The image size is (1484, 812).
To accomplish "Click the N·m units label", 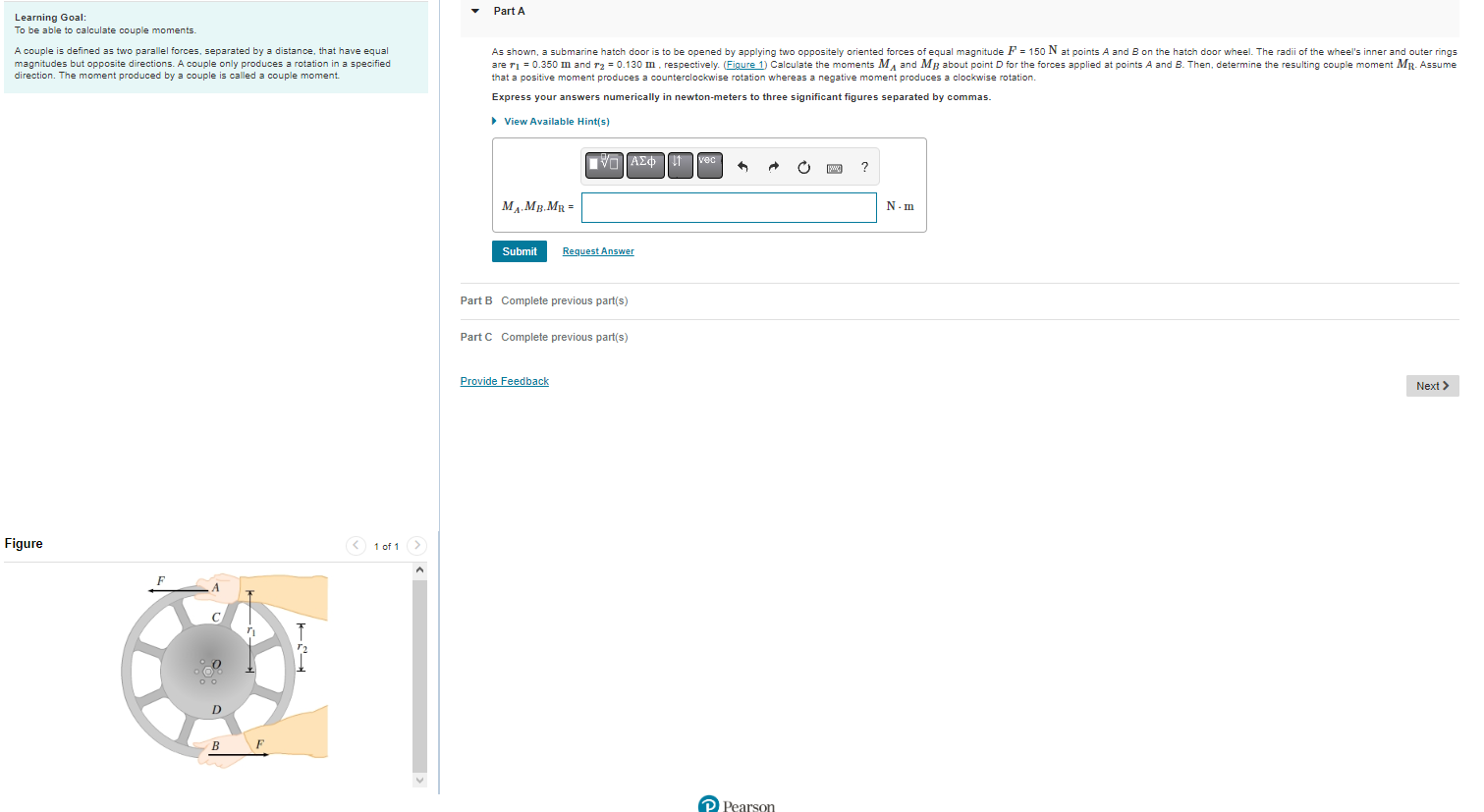I will click(900, 206).
